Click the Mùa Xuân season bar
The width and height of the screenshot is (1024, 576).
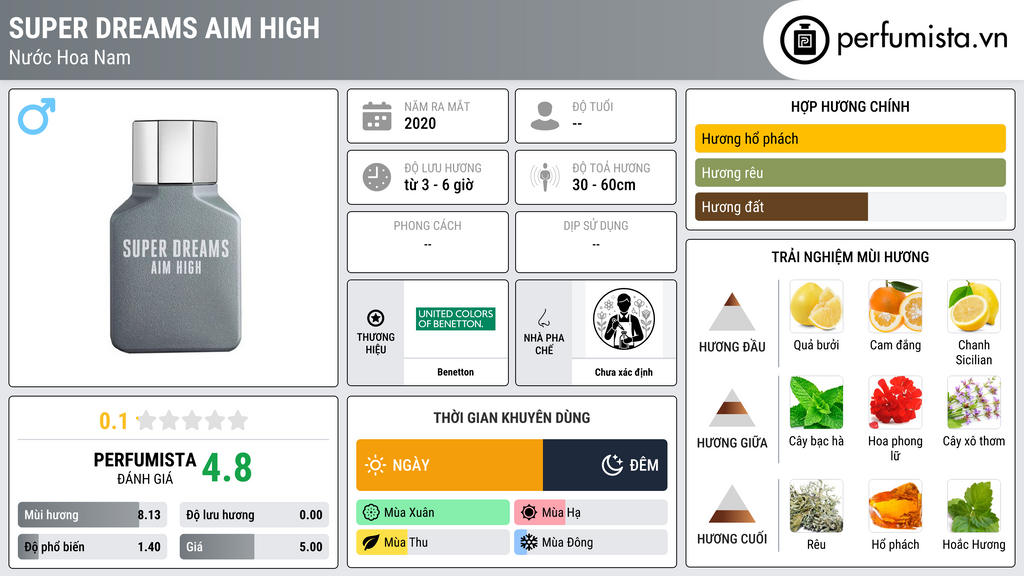[x=433, y=513]
